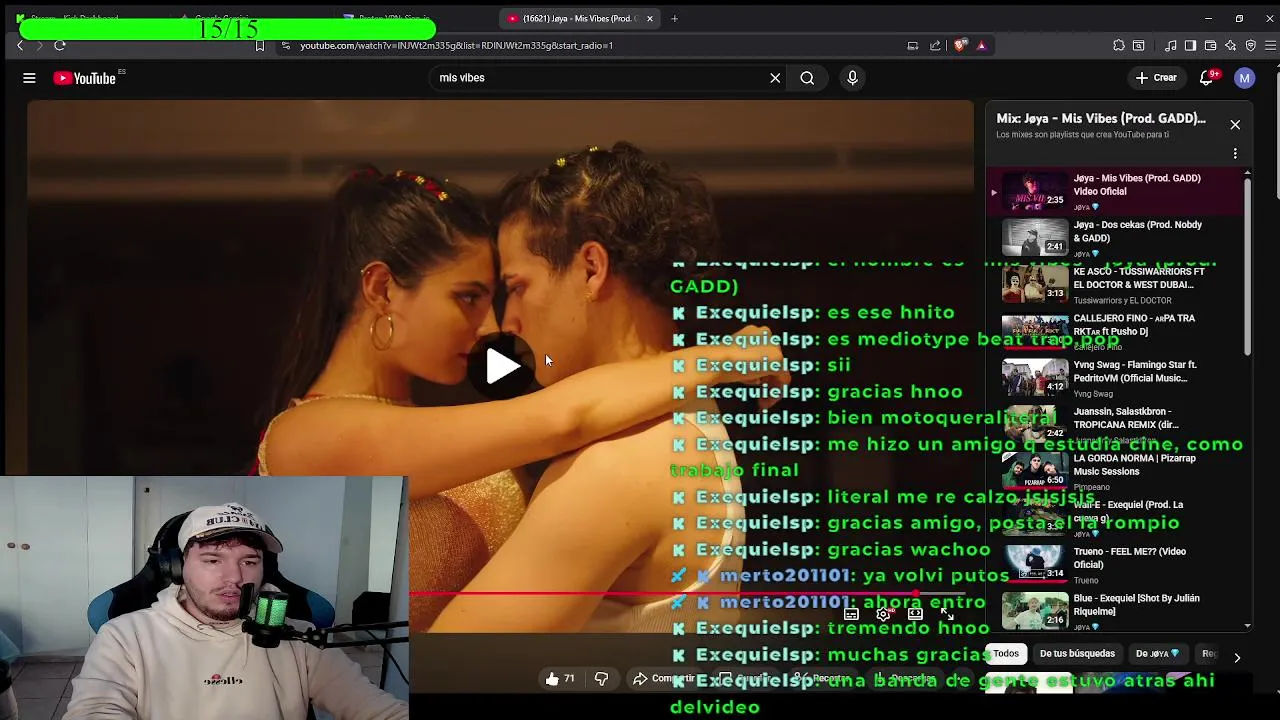The height and width of the screenshot is (720, 1280).
Task: Show the browser sidebar panel
Action: pos(1190,45)
